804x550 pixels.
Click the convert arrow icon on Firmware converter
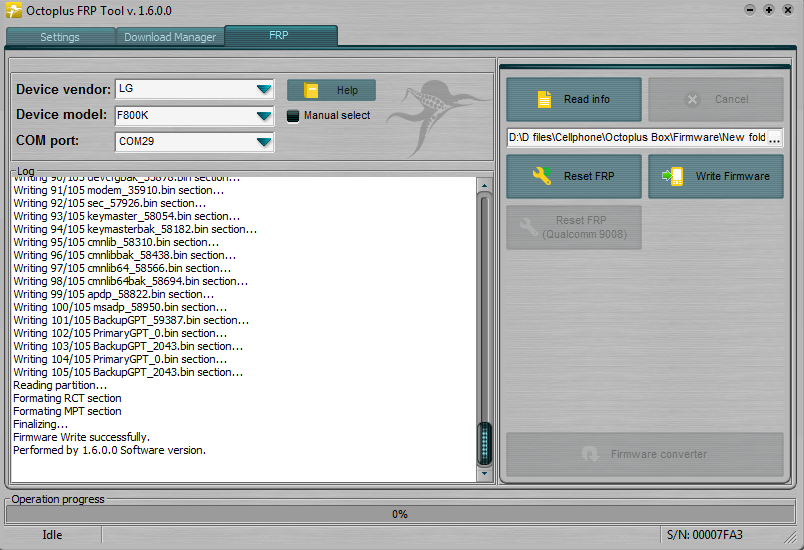pos(590,454)
